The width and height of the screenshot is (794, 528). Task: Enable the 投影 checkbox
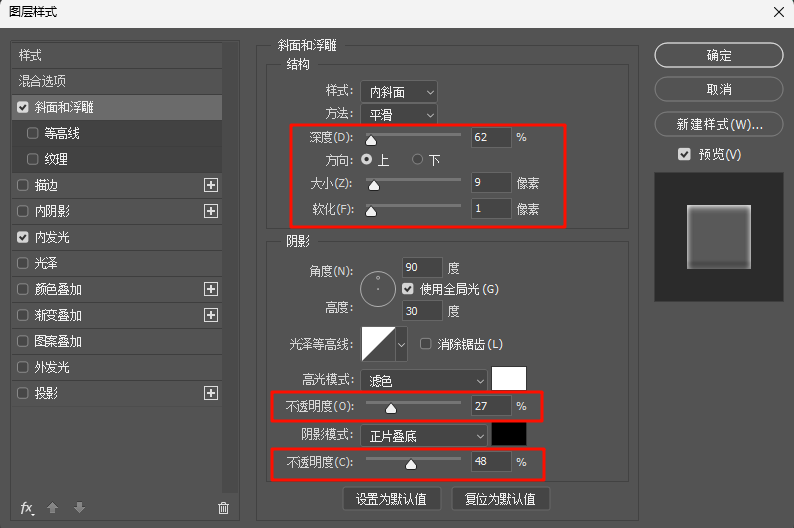pos(23,393)
